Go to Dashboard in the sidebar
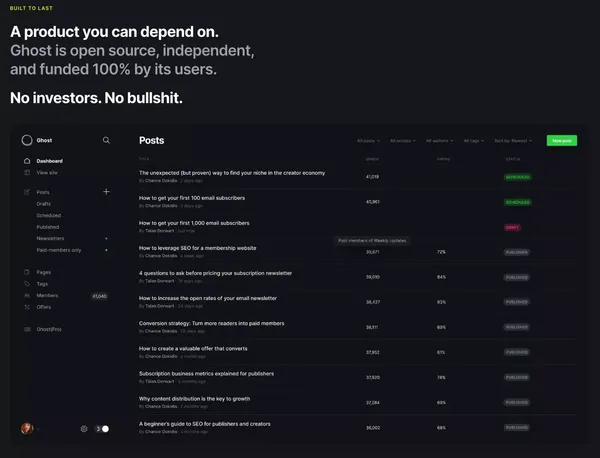The height and width of the screenshot is (458, 600). pyautogui.click(x=50, y=161)
